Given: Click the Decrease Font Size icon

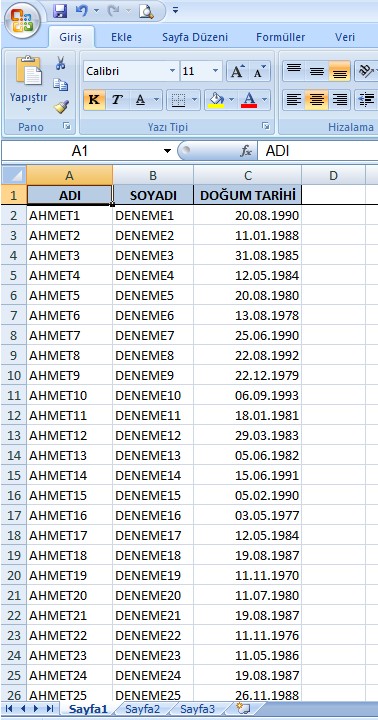Looking at the screenshot, I should click(x=259, y=72).
